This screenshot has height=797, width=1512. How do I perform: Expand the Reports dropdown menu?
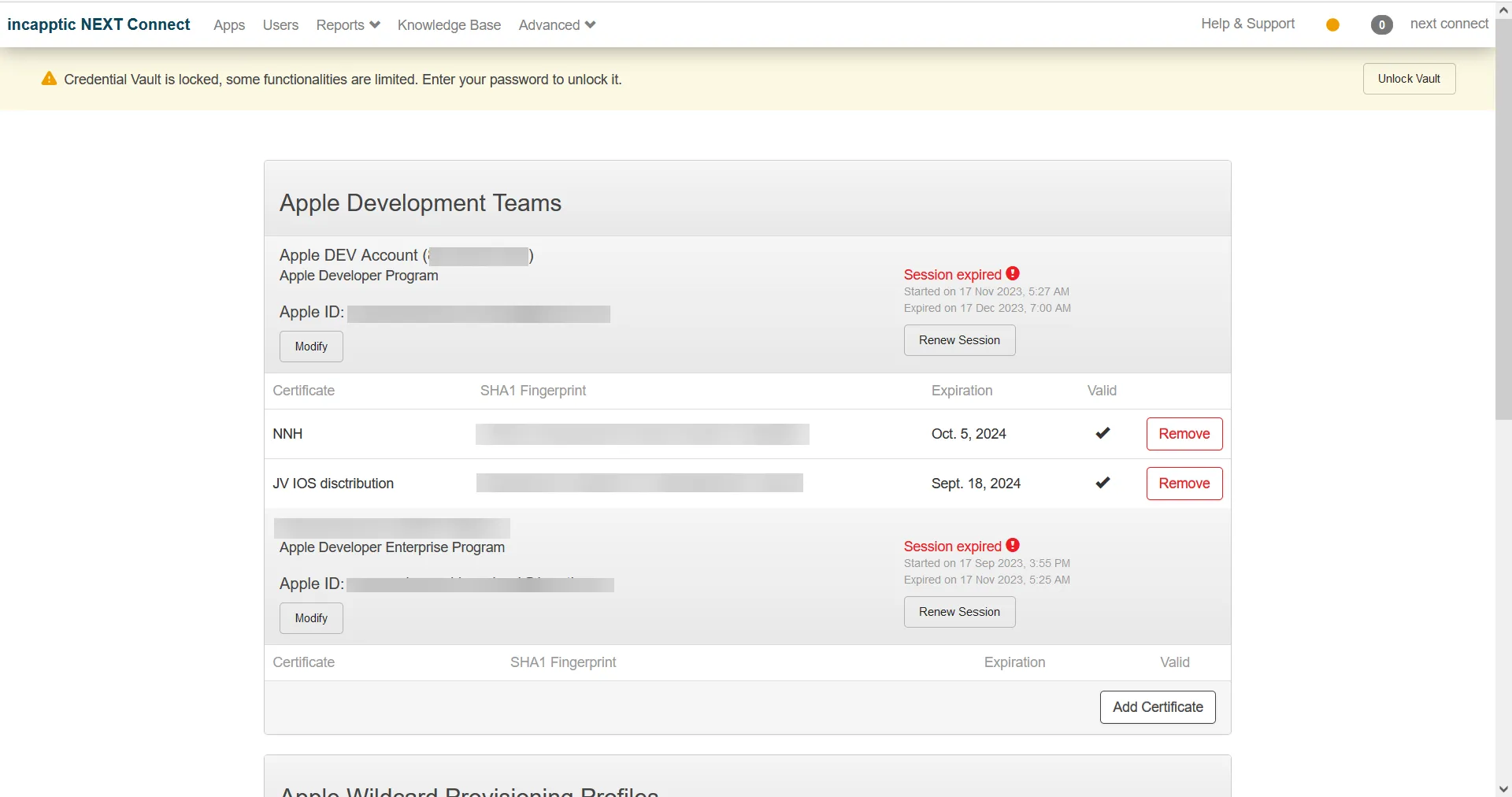tap(348, 25)
